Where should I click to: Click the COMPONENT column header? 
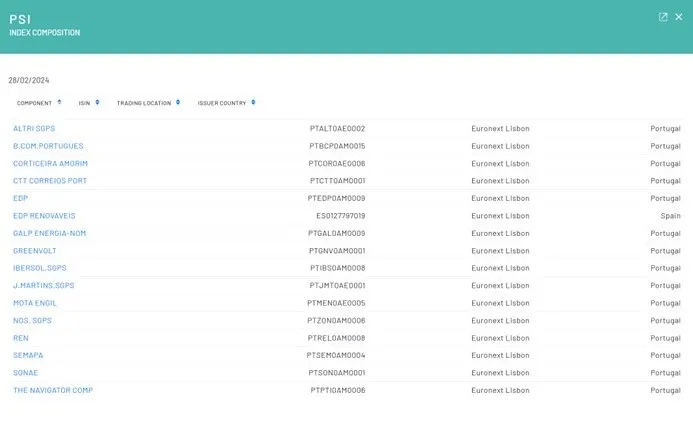[x=34, y=103]
